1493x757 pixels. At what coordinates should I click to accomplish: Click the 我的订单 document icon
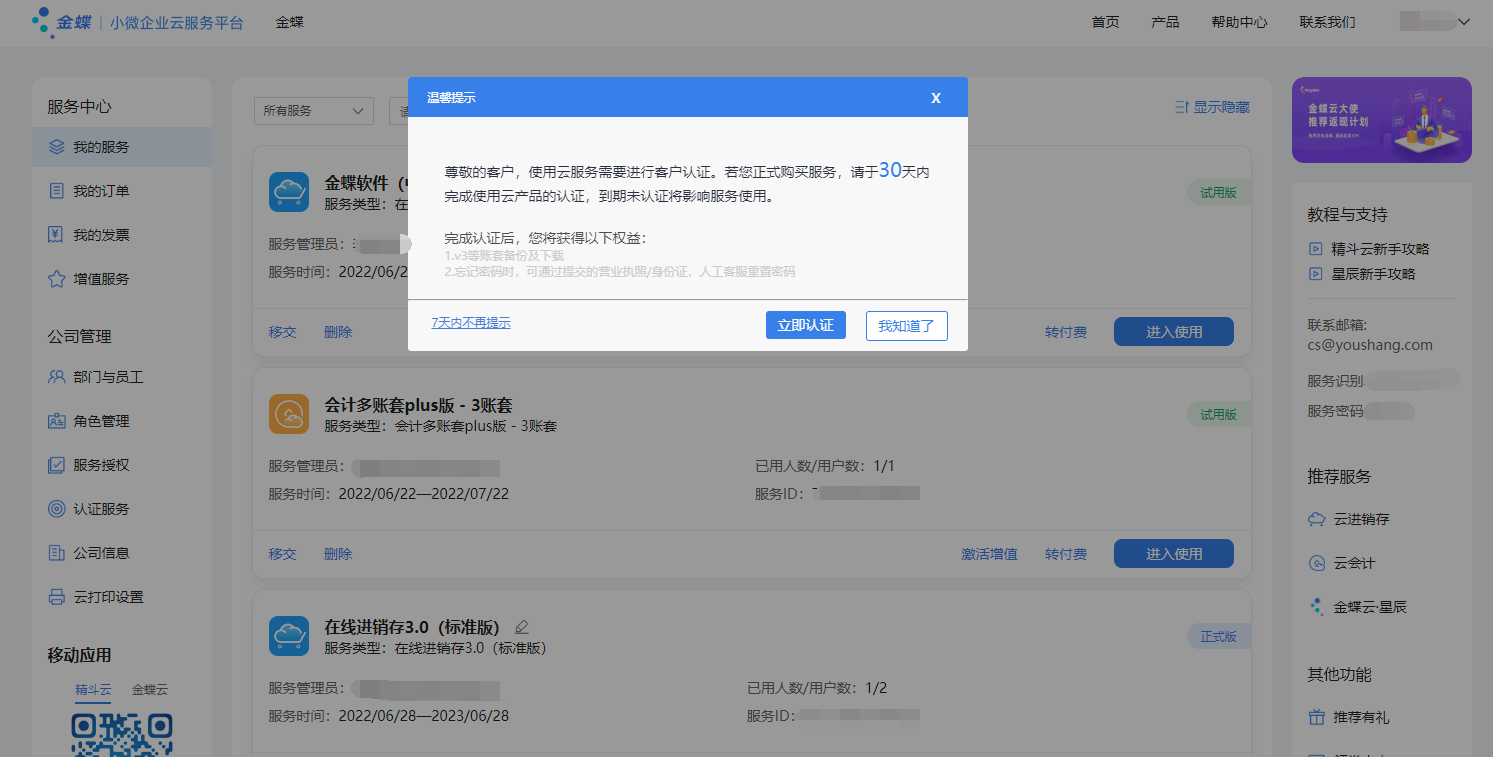point(57,191)
